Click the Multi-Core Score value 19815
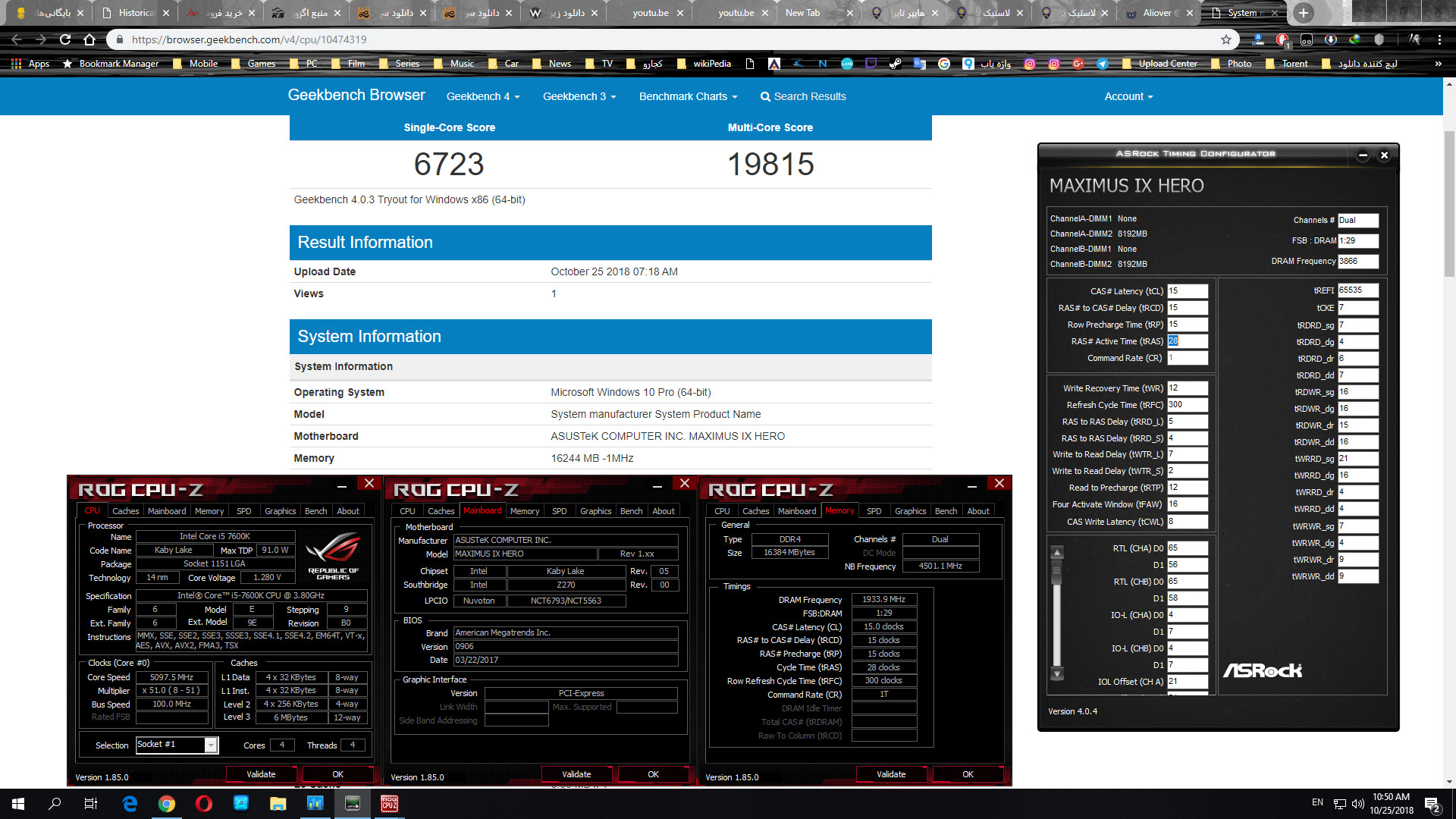 770,164
